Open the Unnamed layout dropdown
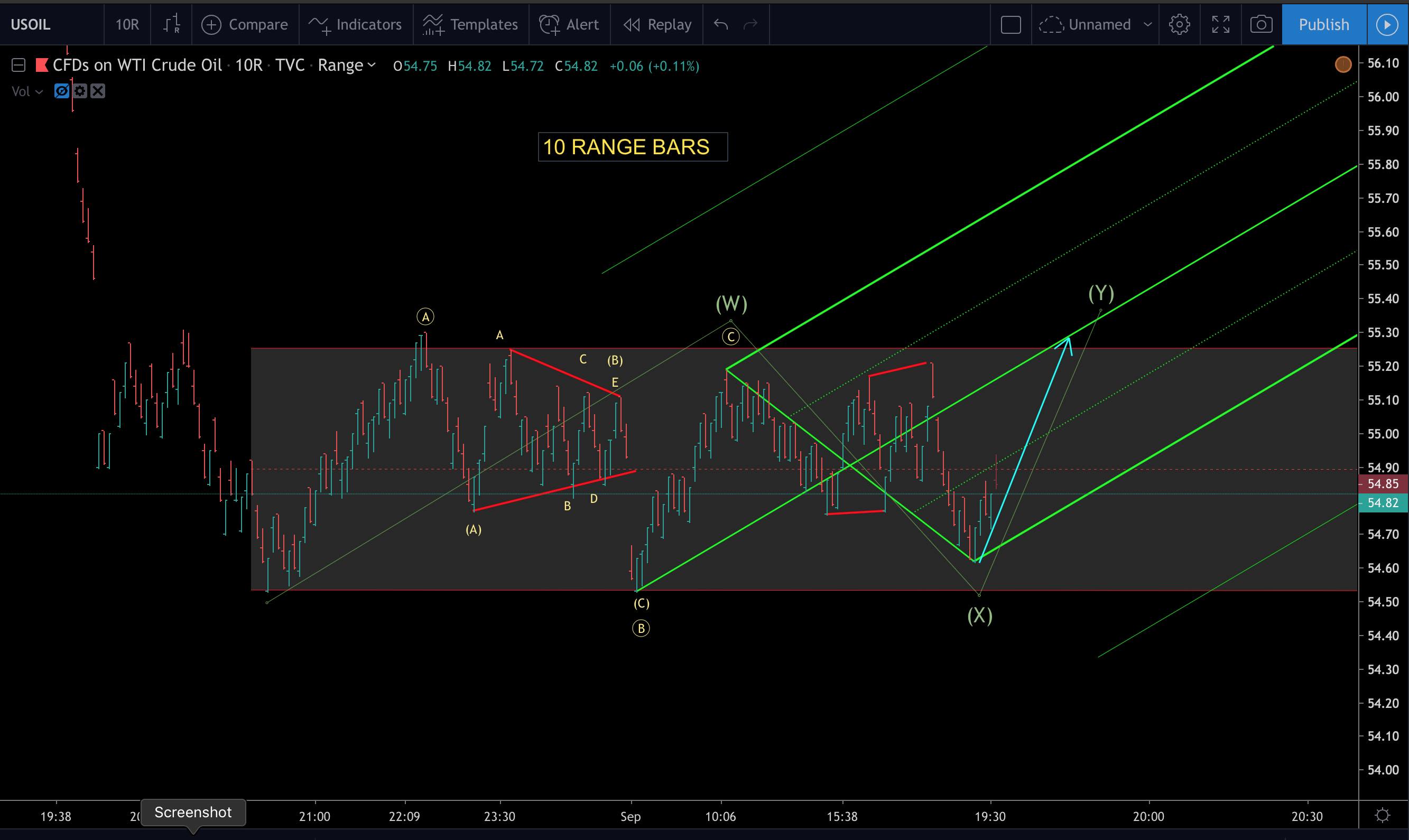1409x840 pixels. (1096, 24)
